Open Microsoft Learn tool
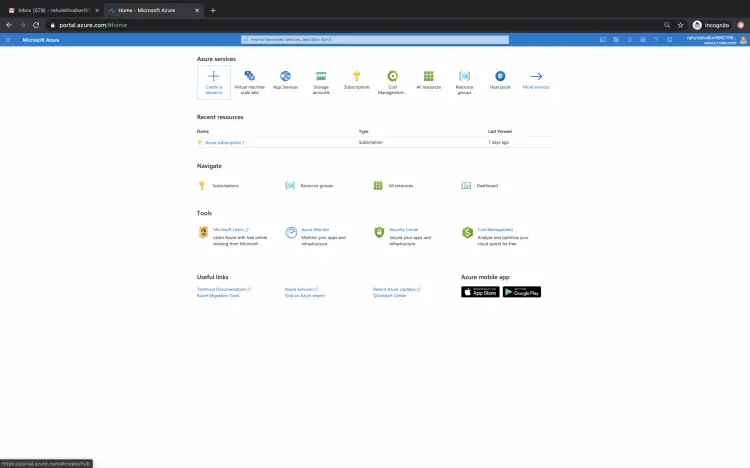The height and width of the screenshot is (468, 750). coord(231,230)
